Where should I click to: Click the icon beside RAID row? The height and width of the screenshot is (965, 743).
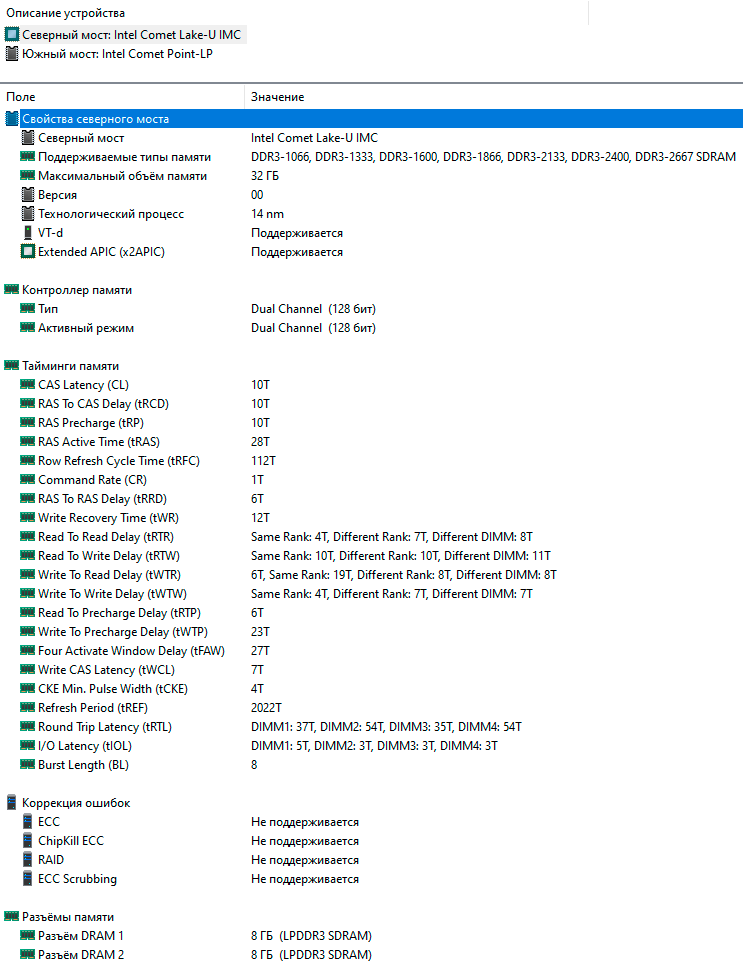click(28, 860)
